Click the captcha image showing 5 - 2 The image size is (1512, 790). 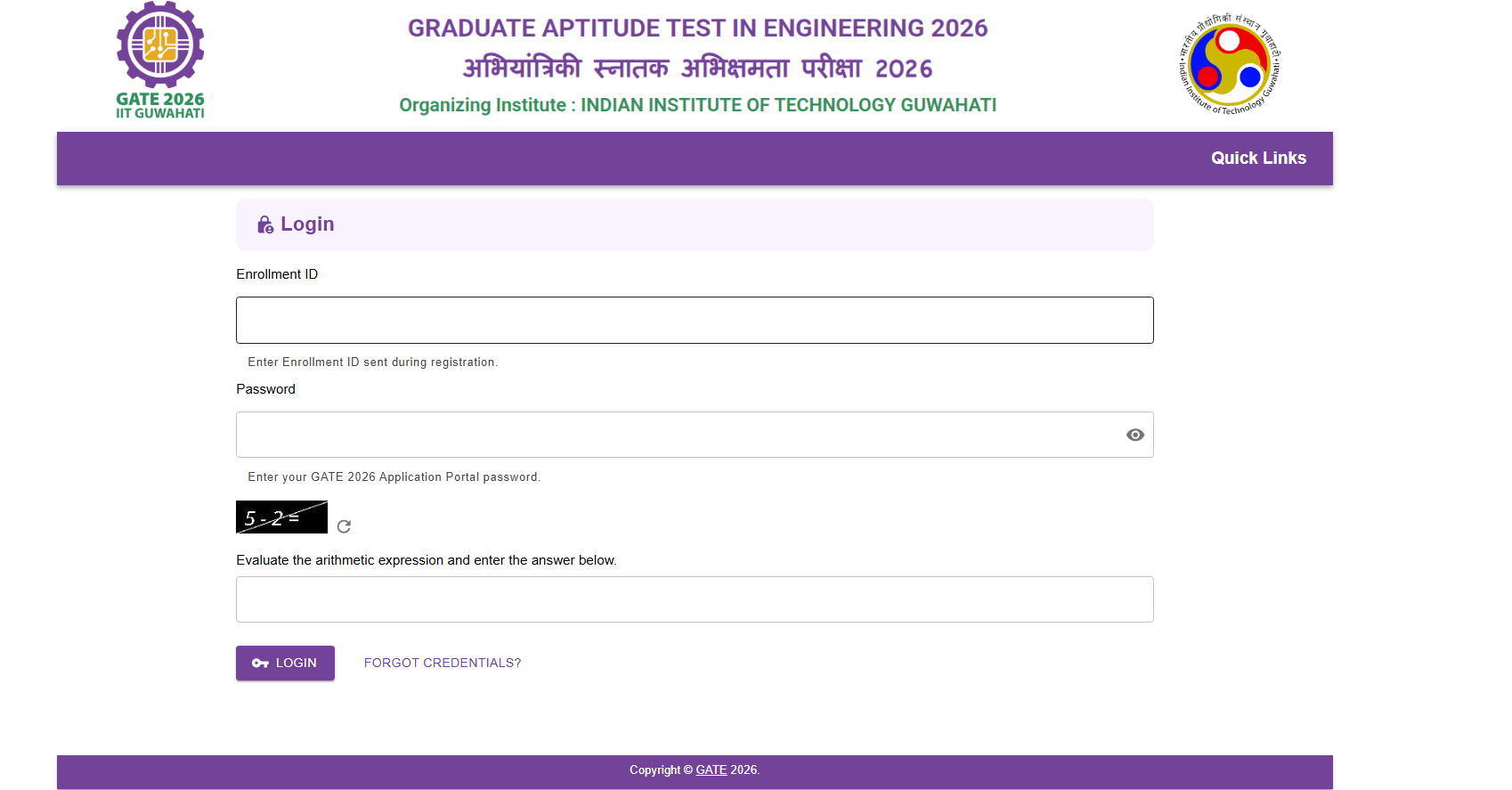pos(281,517)
